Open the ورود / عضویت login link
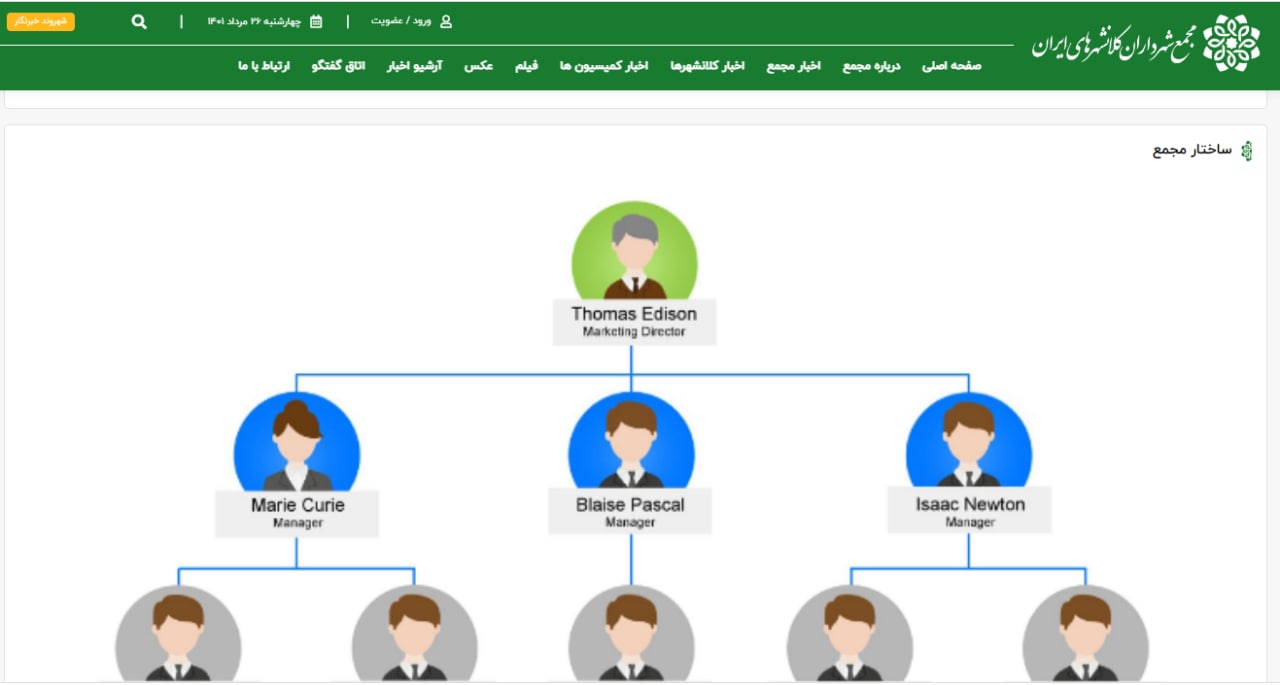The height and width of the screenshot is (685, 1280). click(401, 21)
